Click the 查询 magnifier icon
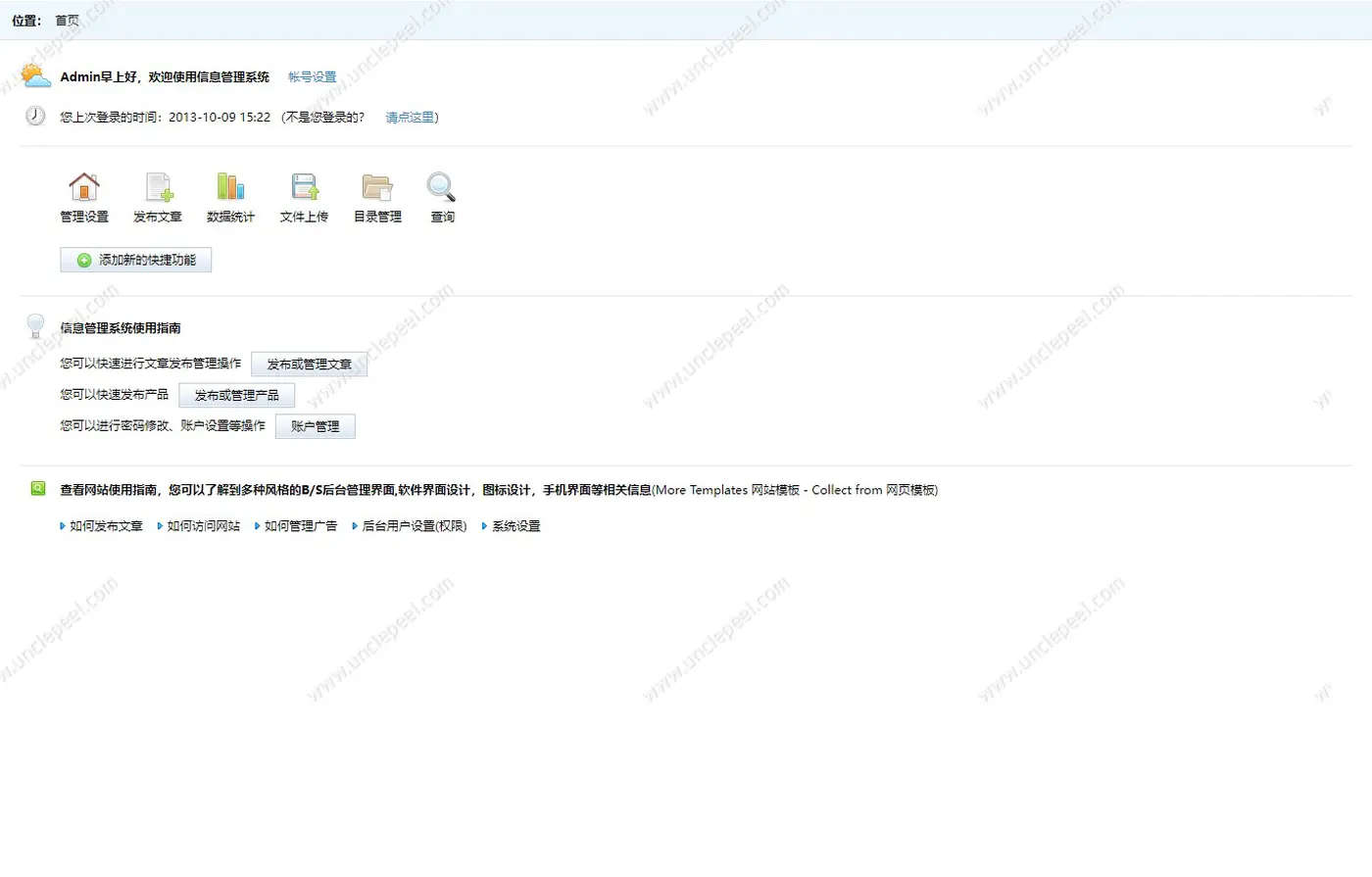 point(441,186)
